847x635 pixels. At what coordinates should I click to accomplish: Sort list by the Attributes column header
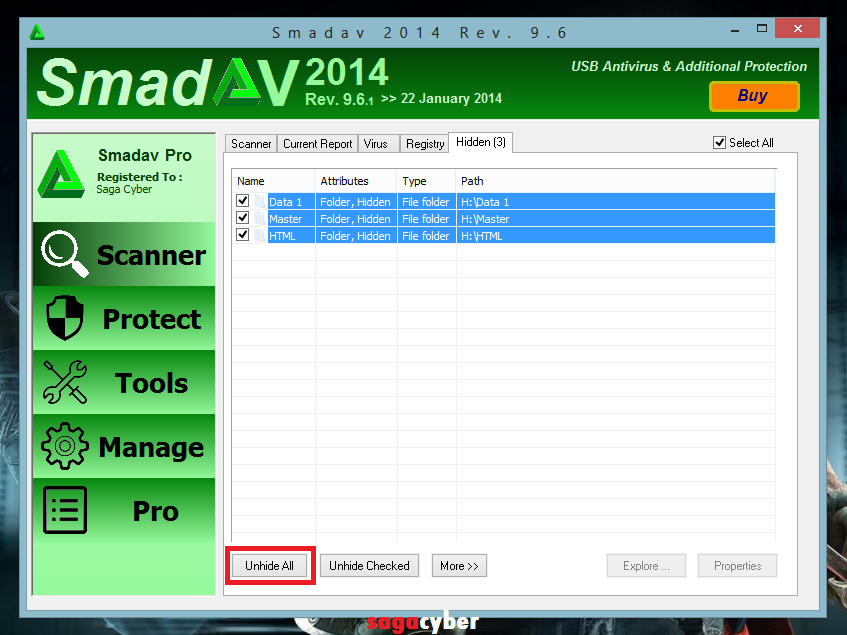pyautogui.click(x=356, y=181)
